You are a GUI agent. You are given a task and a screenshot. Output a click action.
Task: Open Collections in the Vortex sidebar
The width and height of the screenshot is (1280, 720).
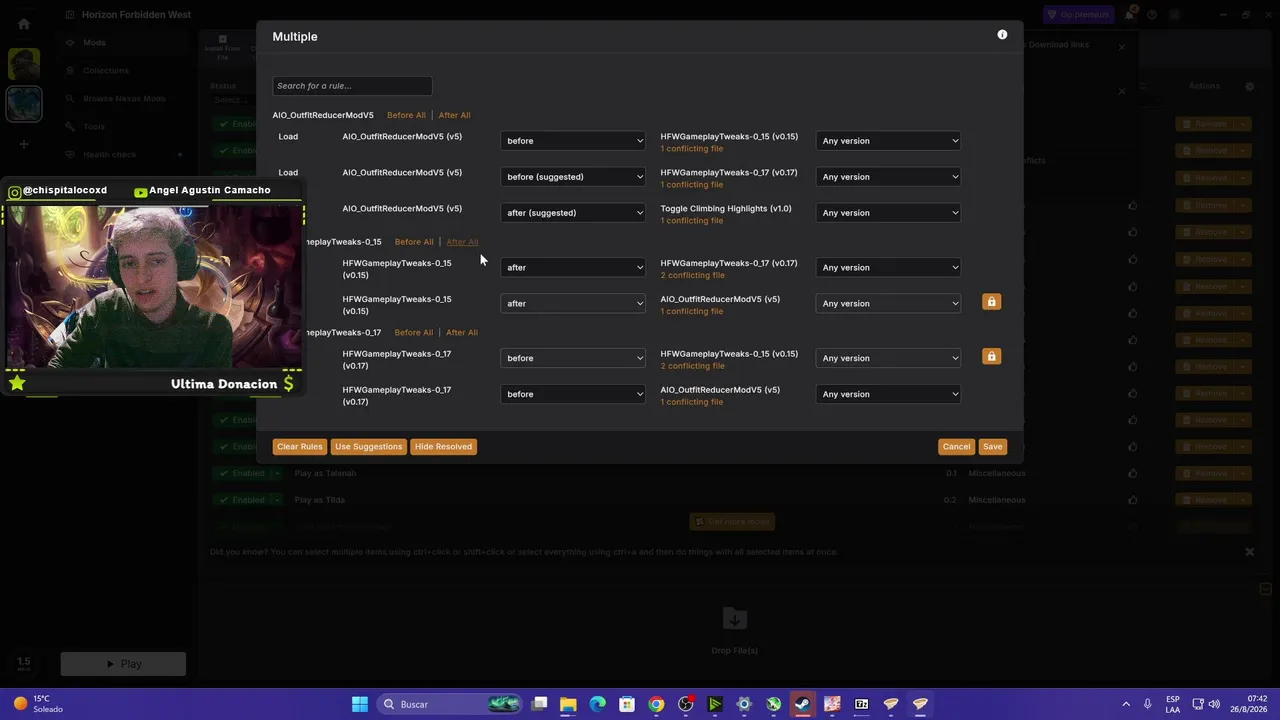tap(106, 71)
